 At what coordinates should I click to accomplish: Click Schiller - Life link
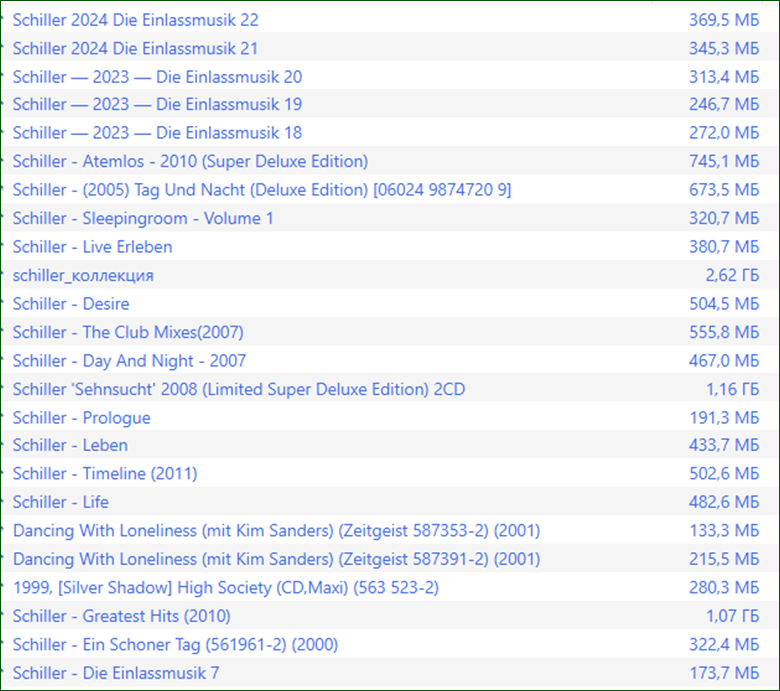(61, 502)
